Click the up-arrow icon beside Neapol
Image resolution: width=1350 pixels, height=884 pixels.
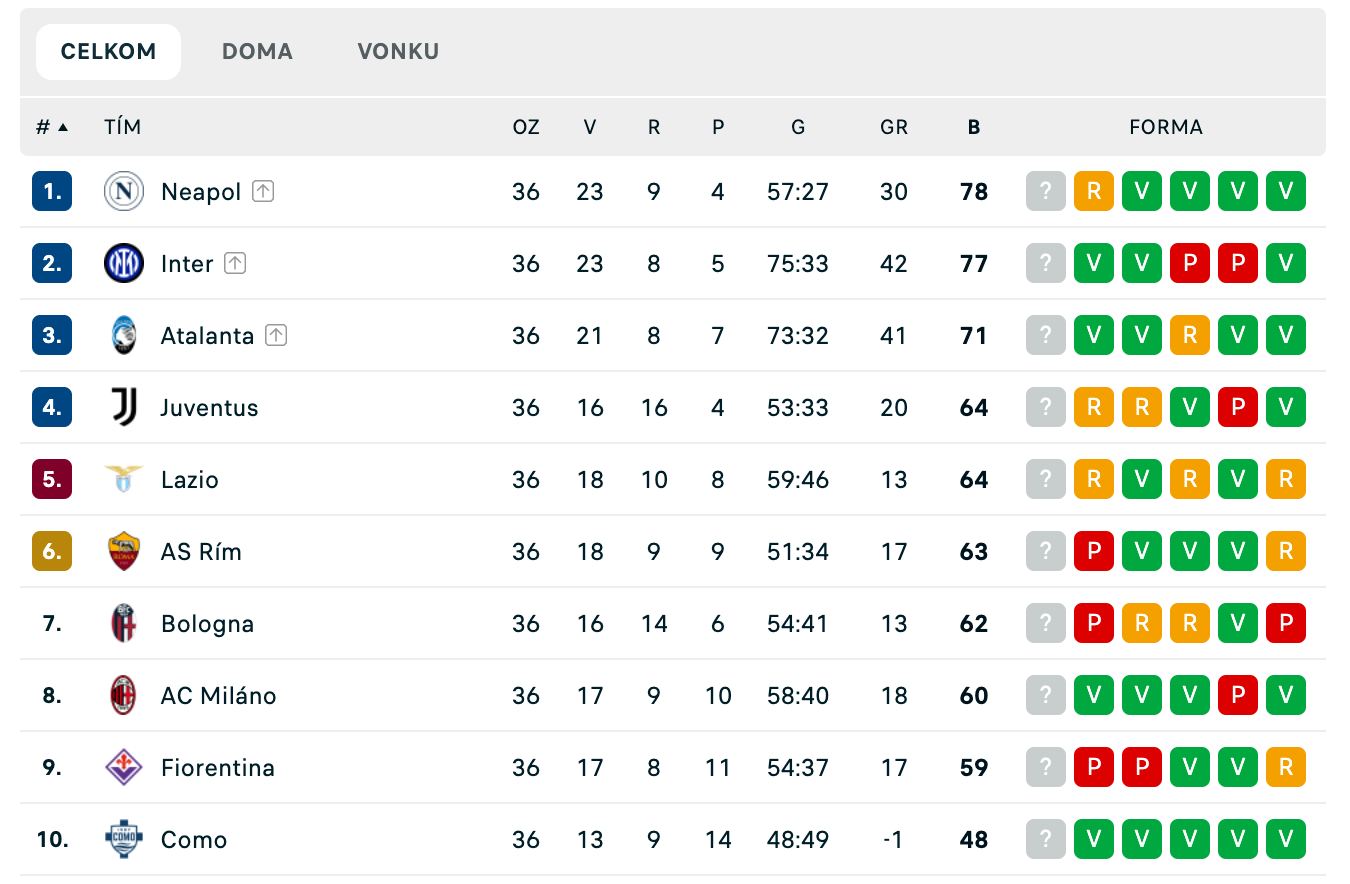click(x=263, y=191)
